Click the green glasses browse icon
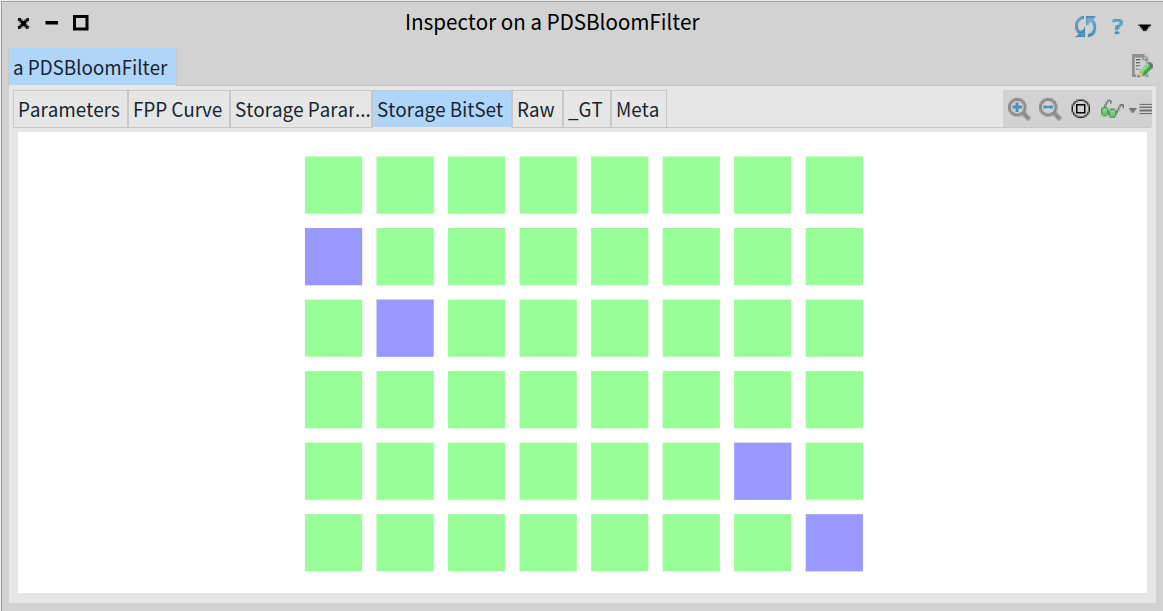Screen dimensions: 1163x611 (x=1111, y=110)
